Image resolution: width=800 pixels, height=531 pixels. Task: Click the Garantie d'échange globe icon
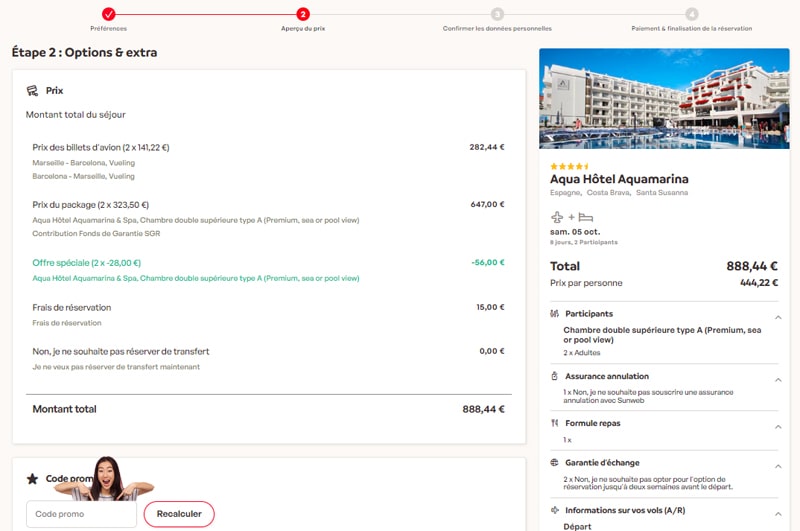[x=555, y=463]
